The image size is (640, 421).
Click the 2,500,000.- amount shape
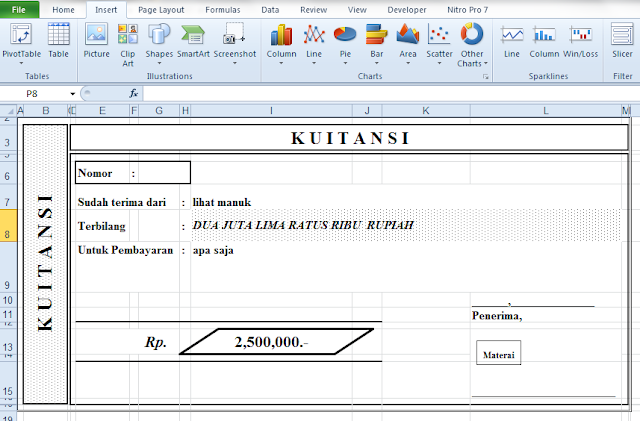click(x=277, y=341)
